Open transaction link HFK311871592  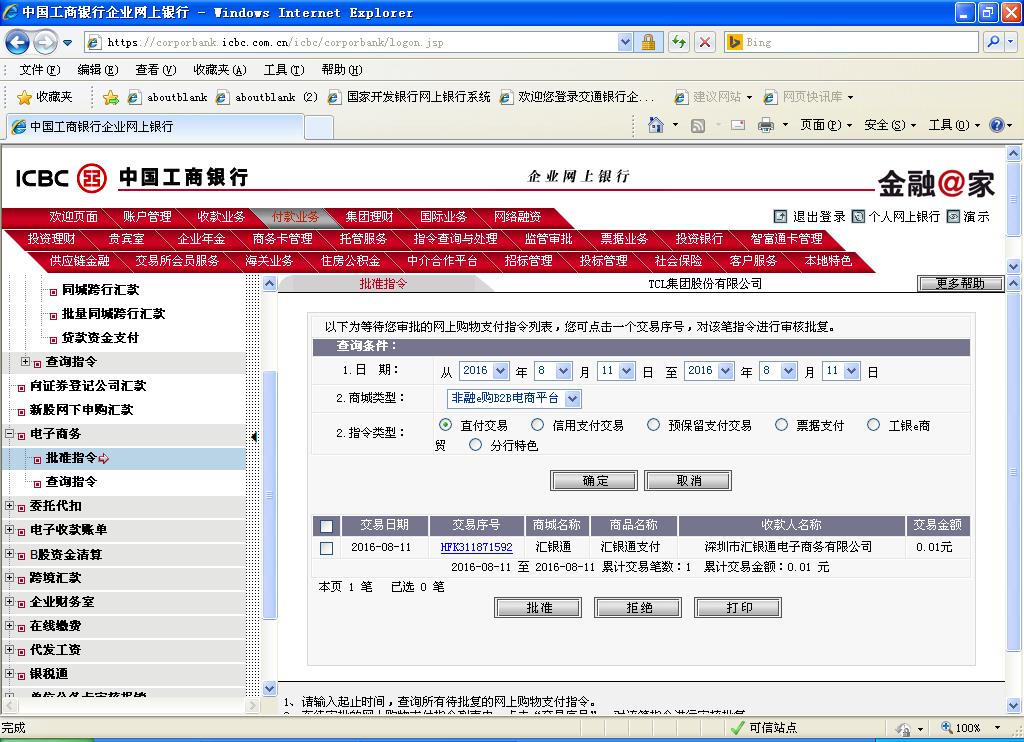[476, 547]
